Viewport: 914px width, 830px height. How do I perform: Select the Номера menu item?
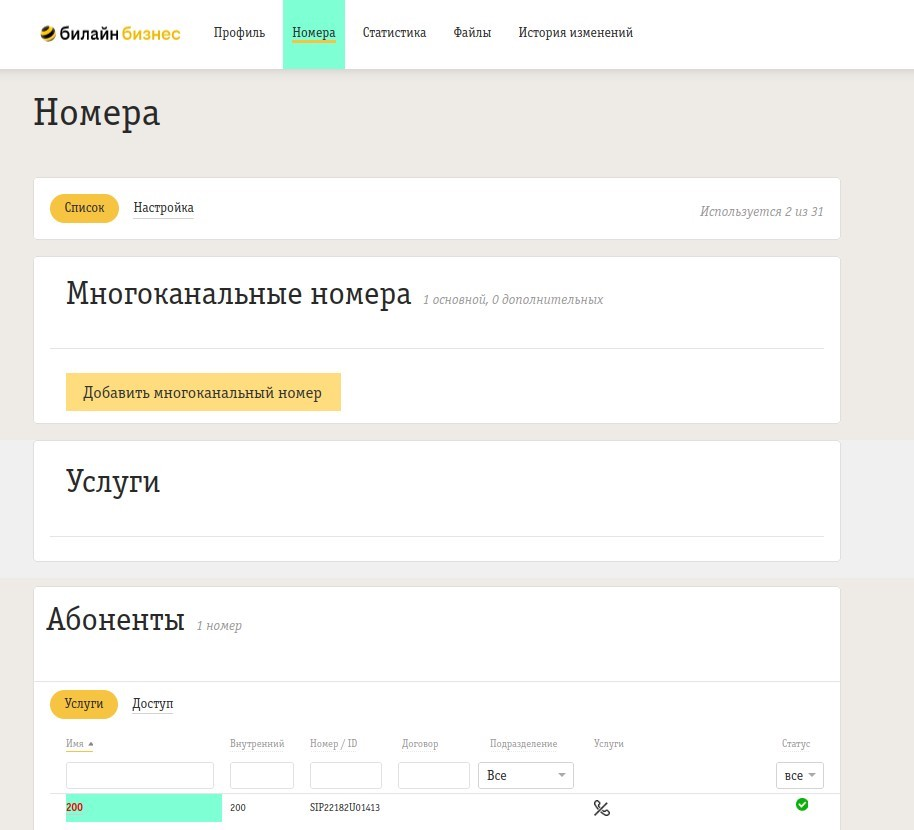tap(314, 33)
